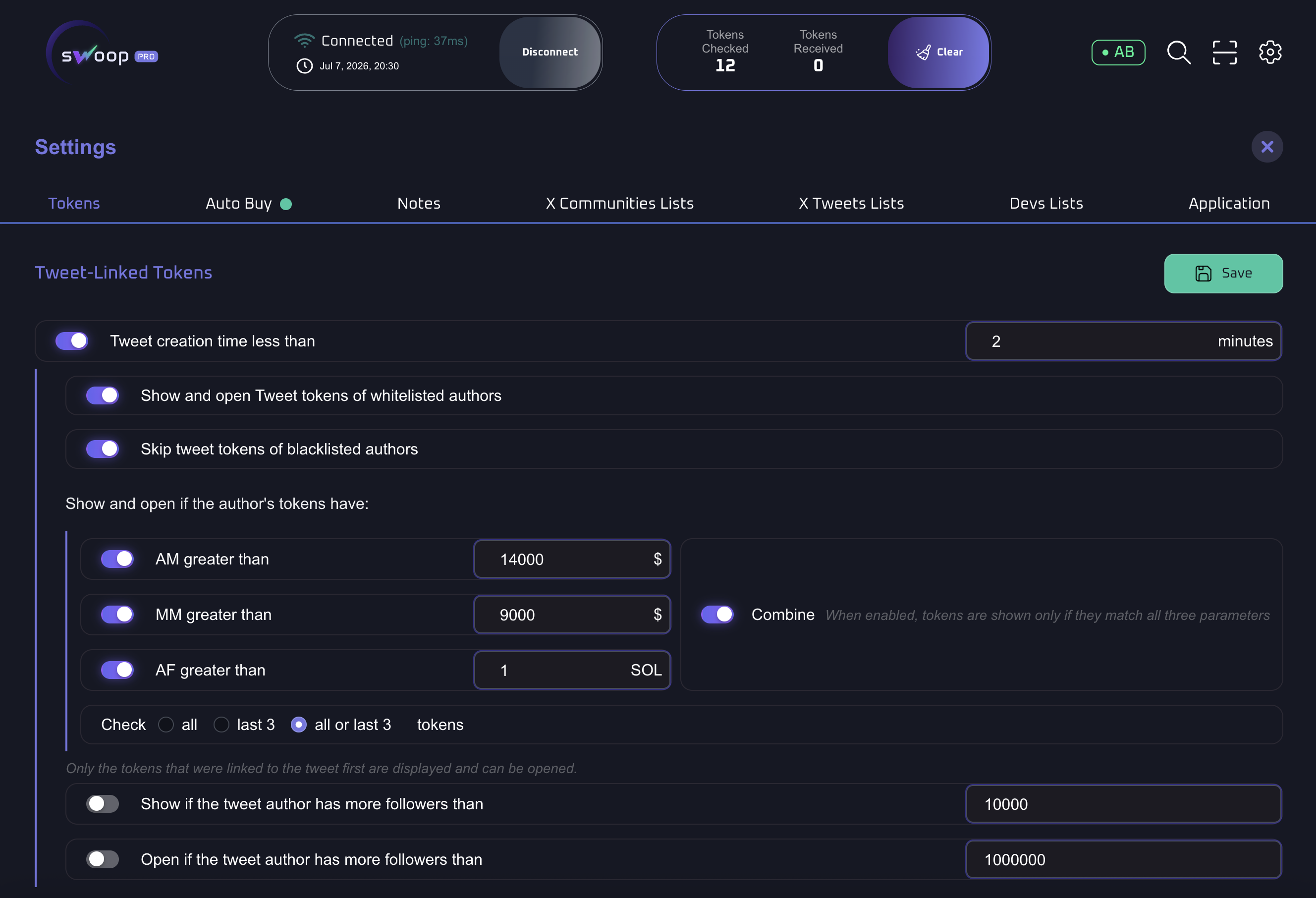Click the Jul 7, 2026, 20:30 timestamp
The image size is (1316, 898).
359,66
